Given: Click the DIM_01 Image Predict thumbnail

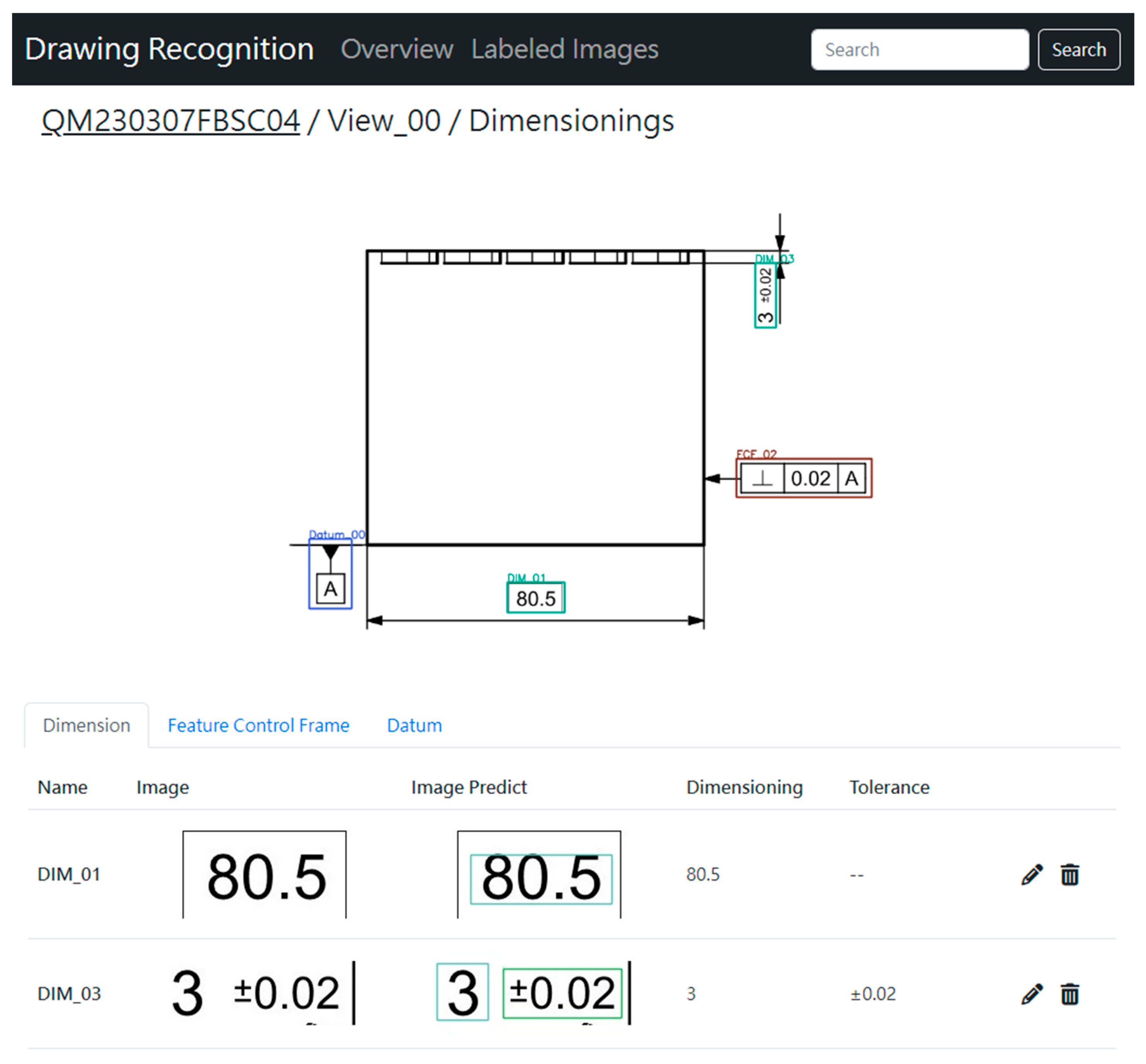Looking at the screenshot, I should (x=539, y=875).
